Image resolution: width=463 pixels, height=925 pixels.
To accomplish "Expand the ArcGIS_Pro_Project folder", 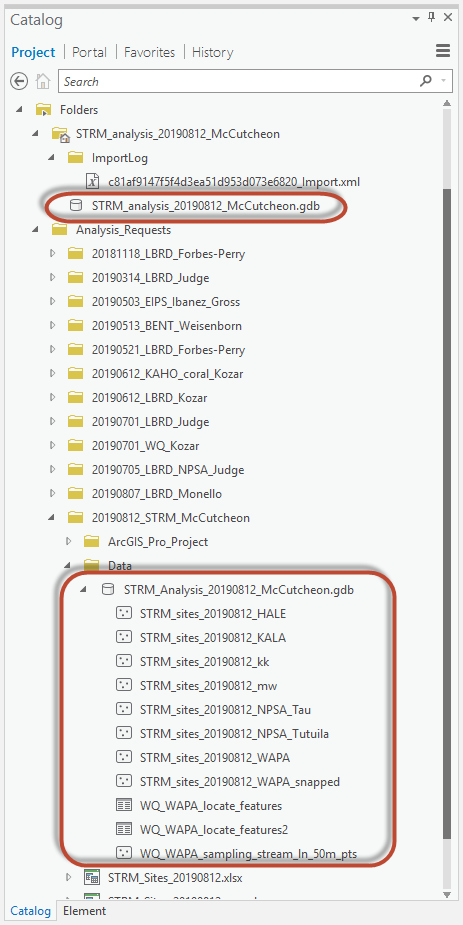I will [x=68, y=542].
